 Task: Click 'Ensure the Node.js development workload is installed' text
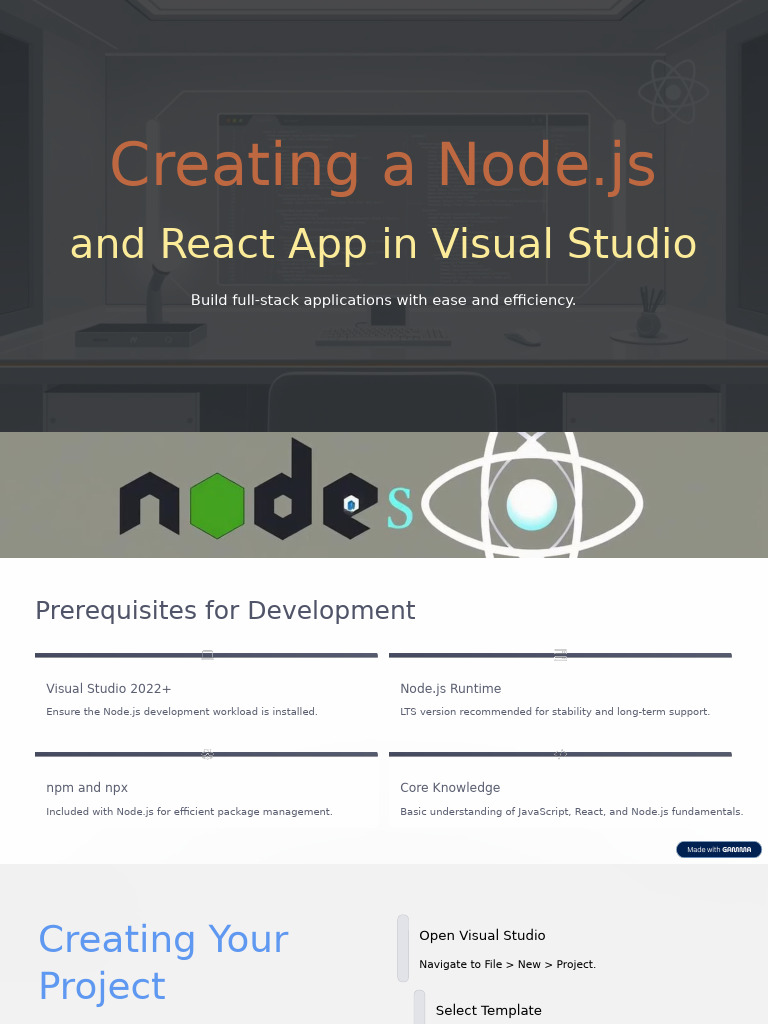tap(182, 711)
